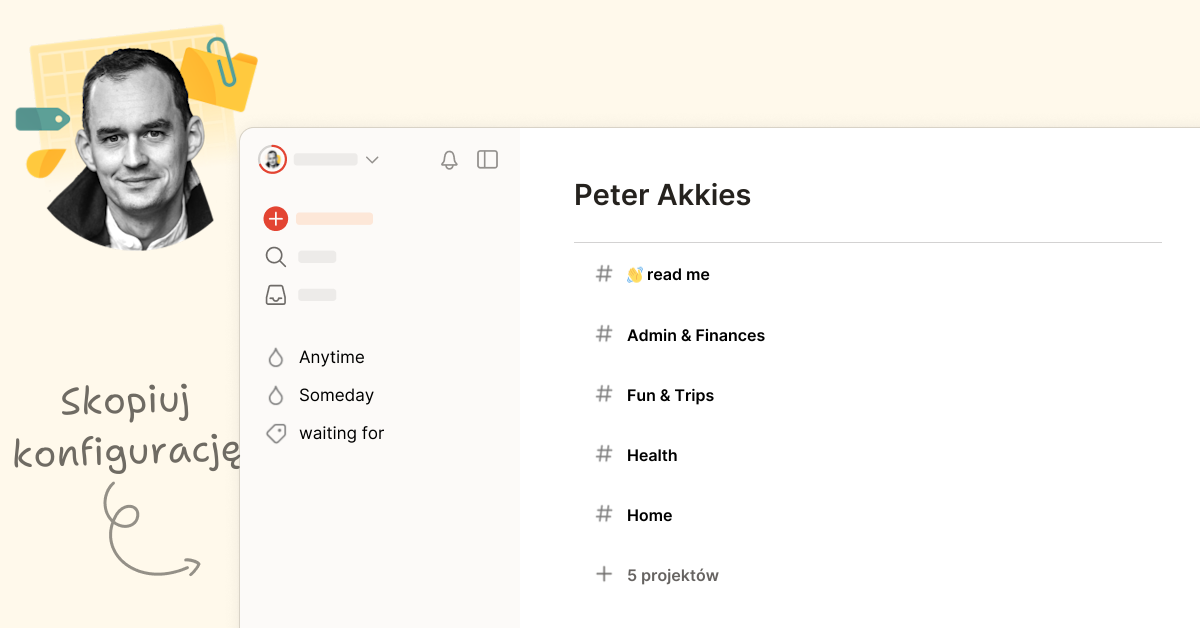Click the tag icon beside waiting for
1200x628 pixels.
(276, 433)
